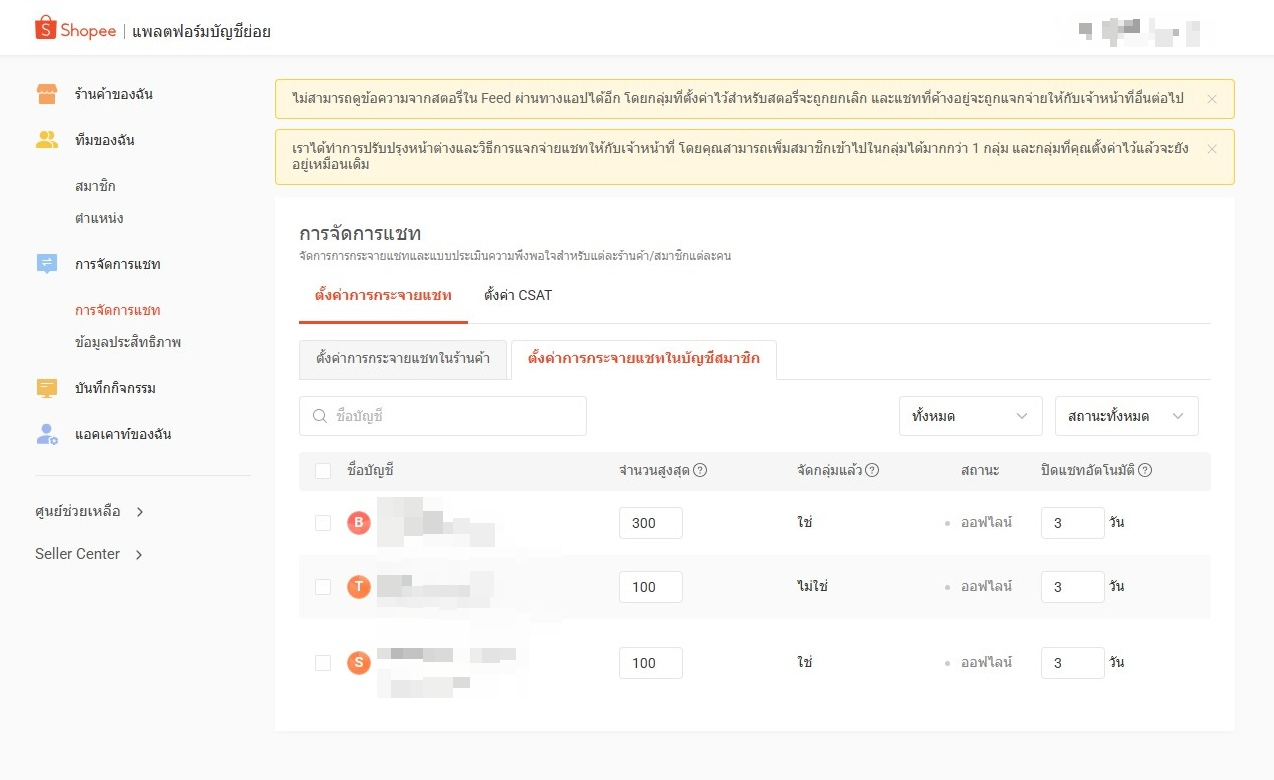Click the Shopee logo
Screen dimensions: 1274x780
(x=75, y=30)
